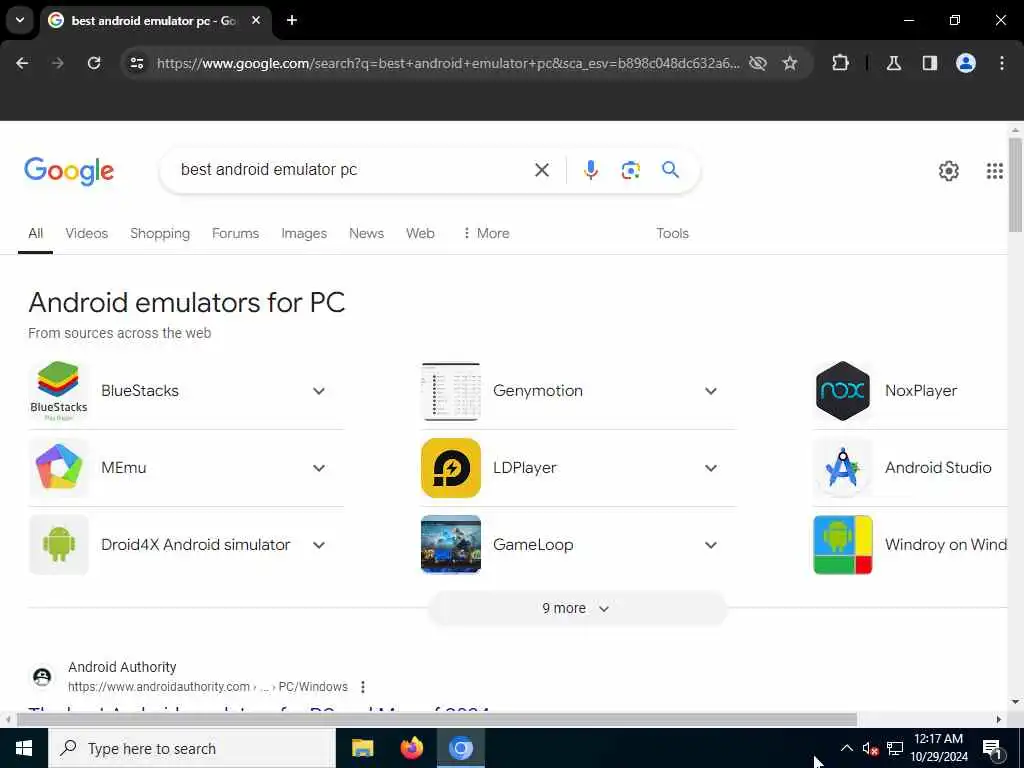Open the tab search dropdown arrow

(20, 20)
